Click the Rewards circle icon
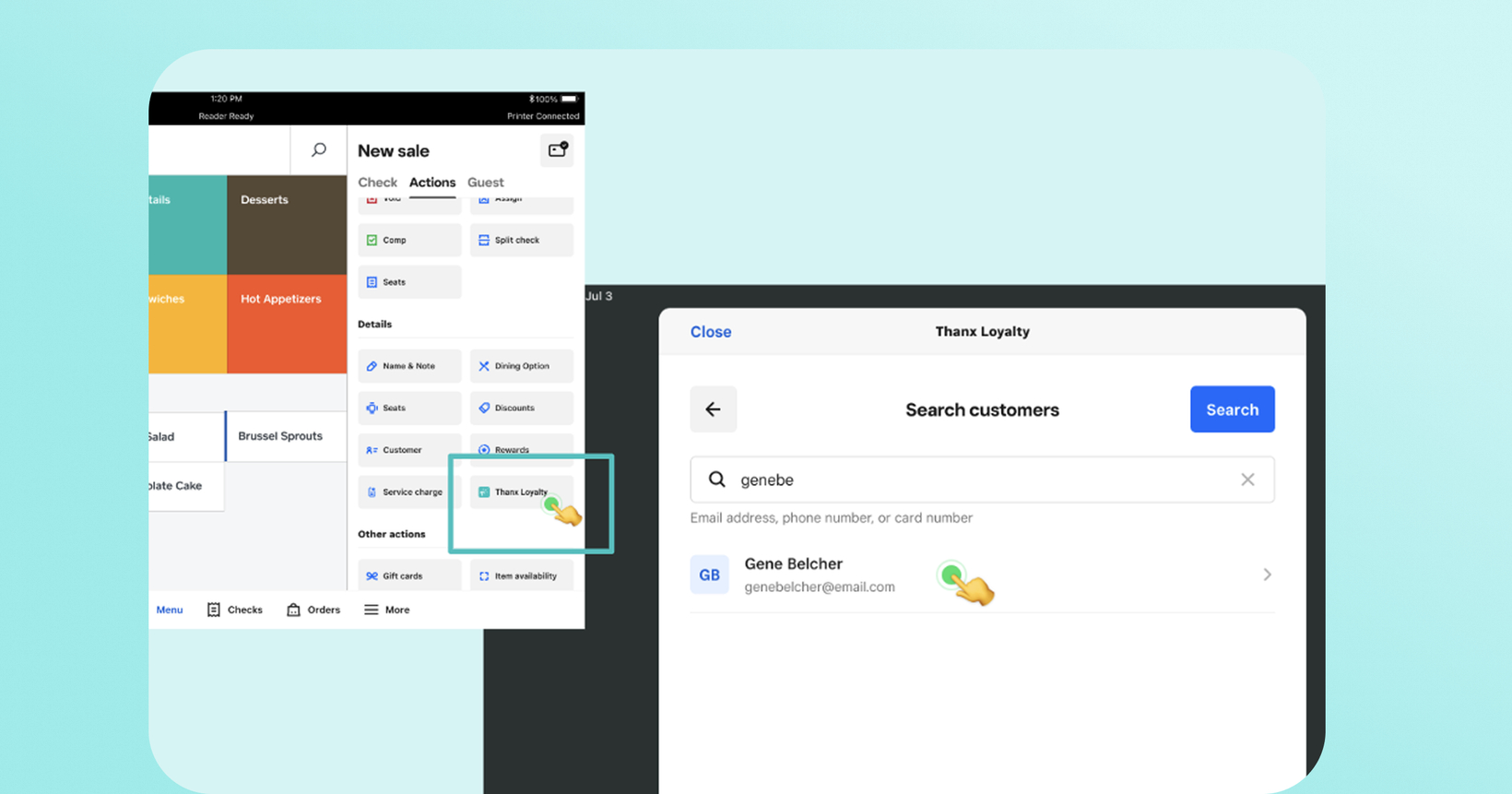1512x794 pixels. coord(484,450)
